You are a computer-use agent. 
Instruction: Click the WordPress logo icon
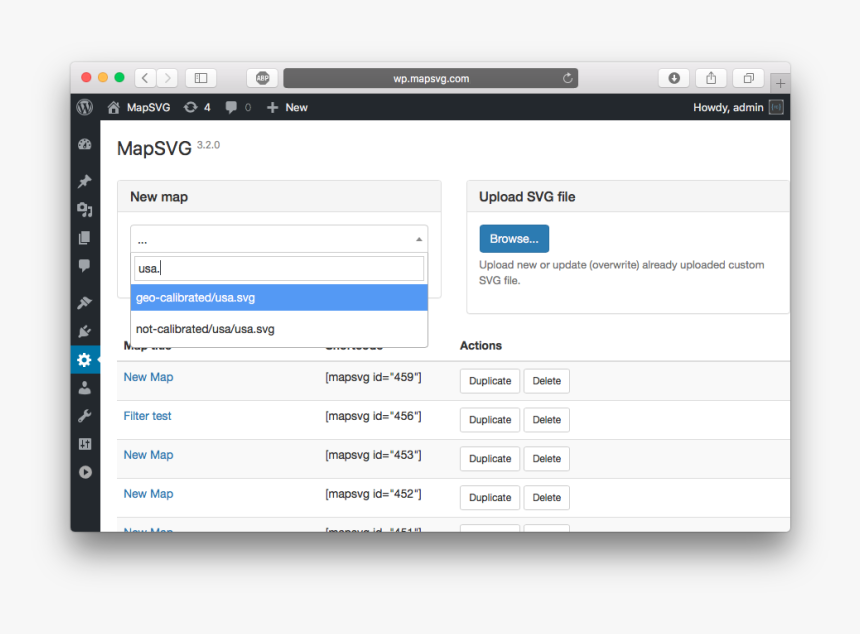coord(84,107)
